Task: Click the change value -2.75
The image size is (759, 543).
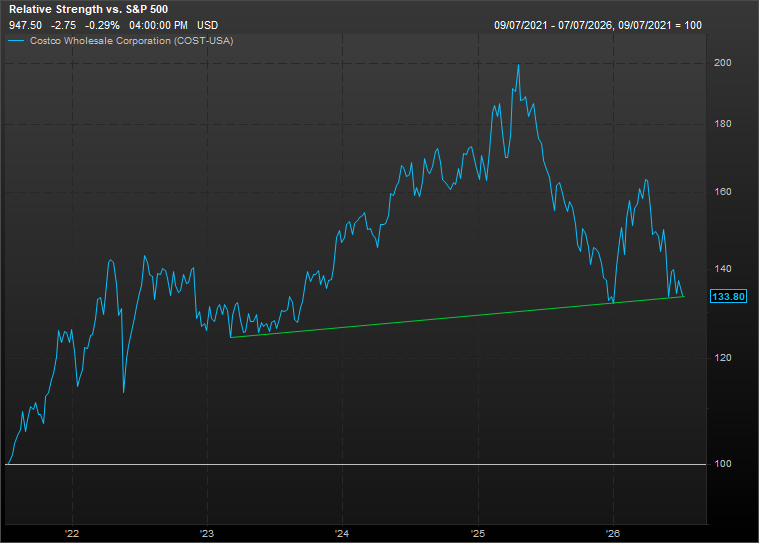Action: click(63, 25)
